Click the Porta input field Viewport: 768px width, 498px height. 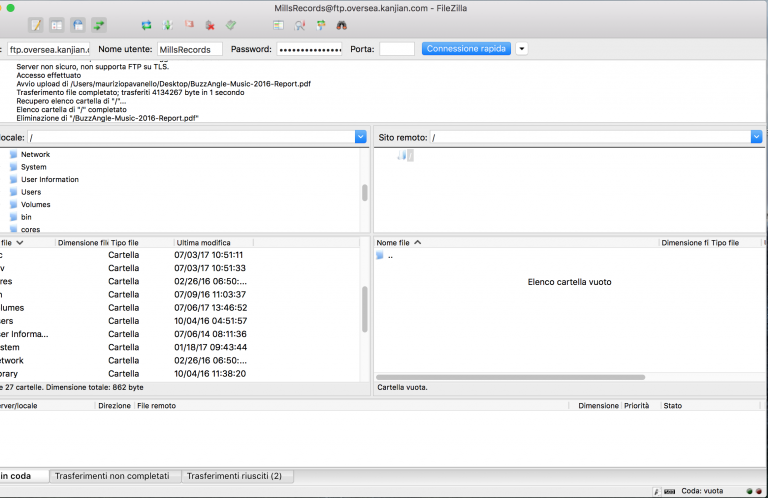click(x=397, y=49)
